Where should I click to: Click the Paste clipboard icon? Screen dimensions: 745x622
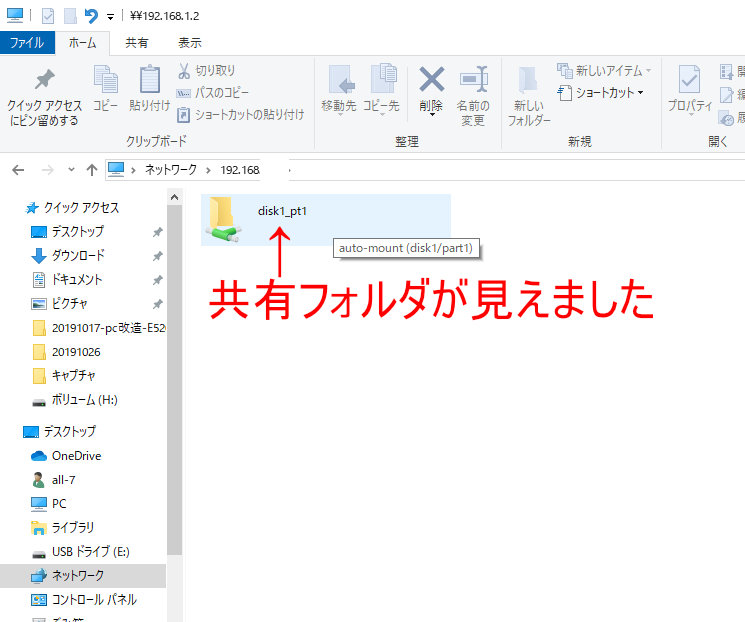click(x=149, y=80)
